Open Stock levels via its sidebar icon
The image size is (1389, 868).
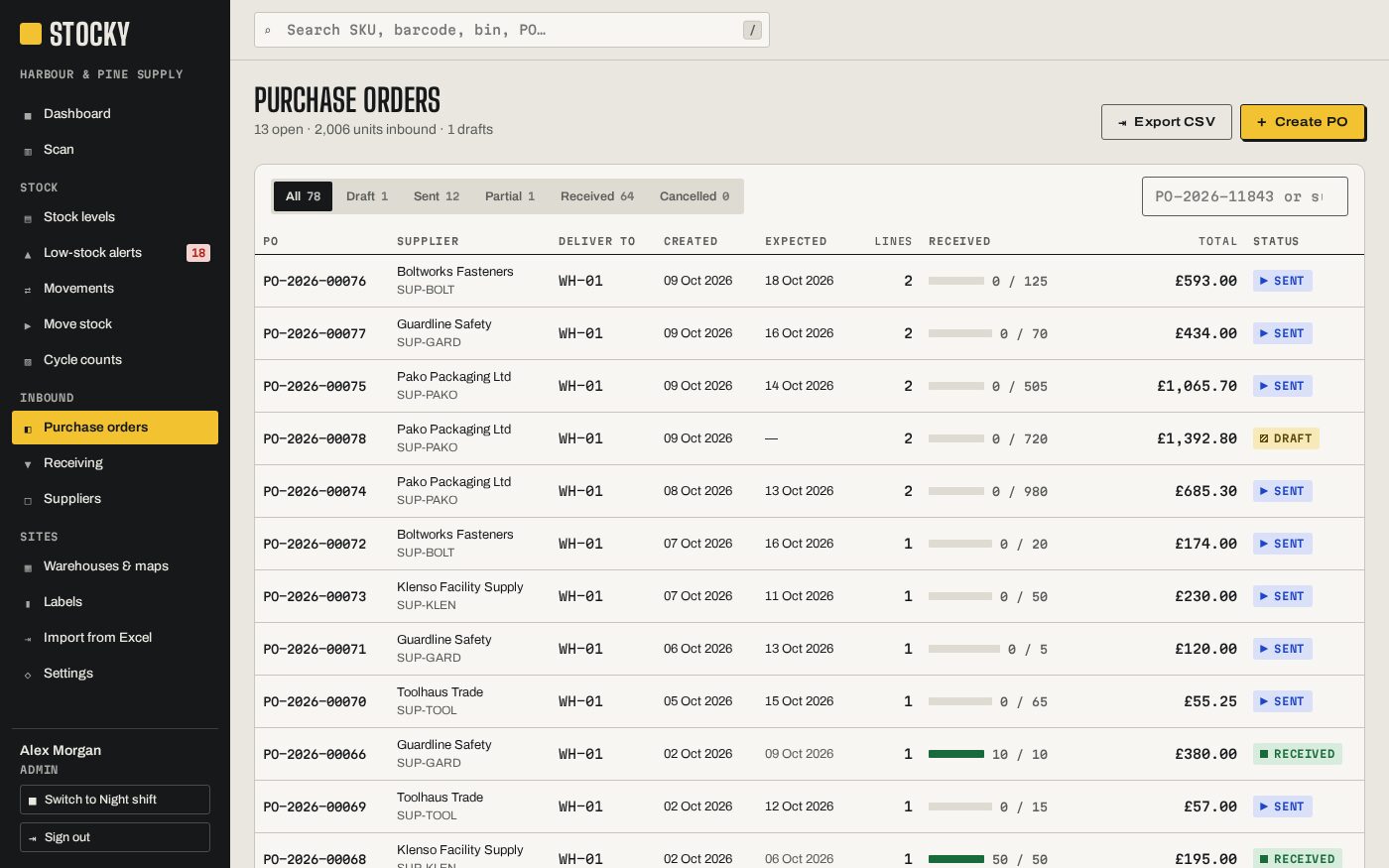[28, 218]
